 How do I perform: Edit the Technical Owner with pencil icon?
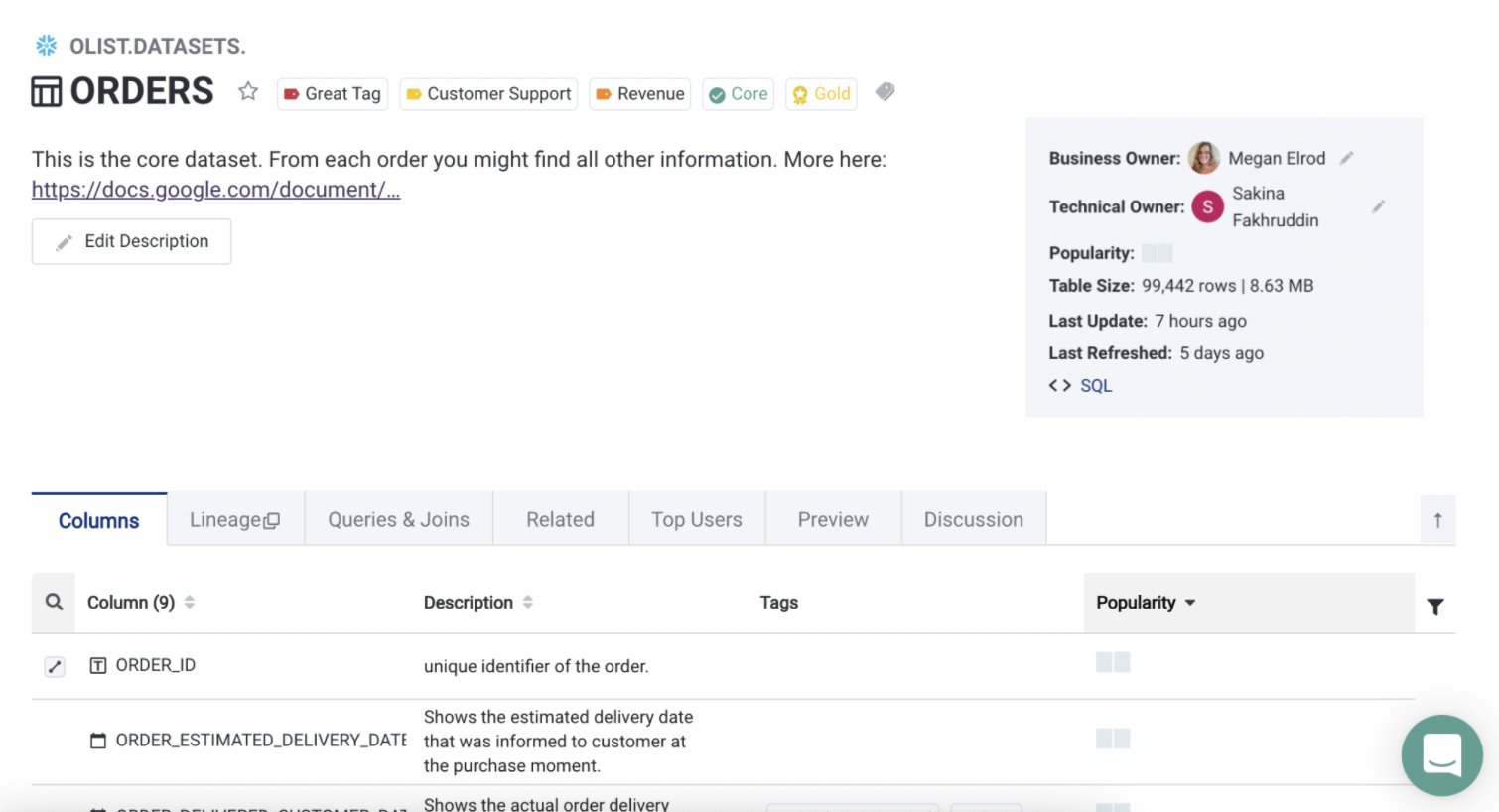(1378, 206)
